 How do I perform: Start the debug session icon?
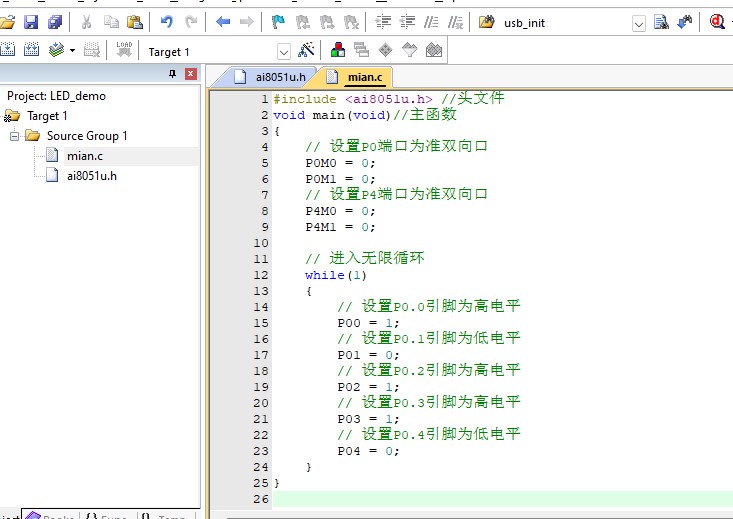tap(718, 21)
